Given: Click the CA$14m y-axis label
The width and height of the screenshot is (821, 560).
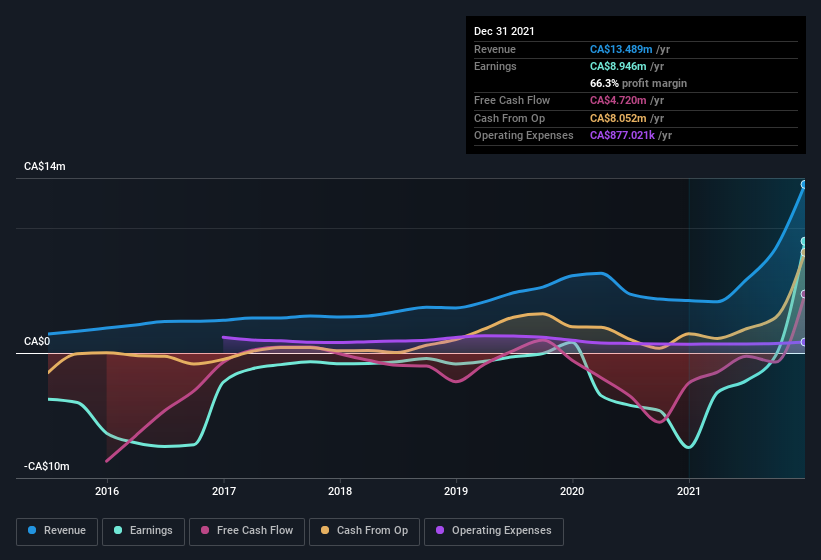Looking at the screenshot, I should [45, 167].
